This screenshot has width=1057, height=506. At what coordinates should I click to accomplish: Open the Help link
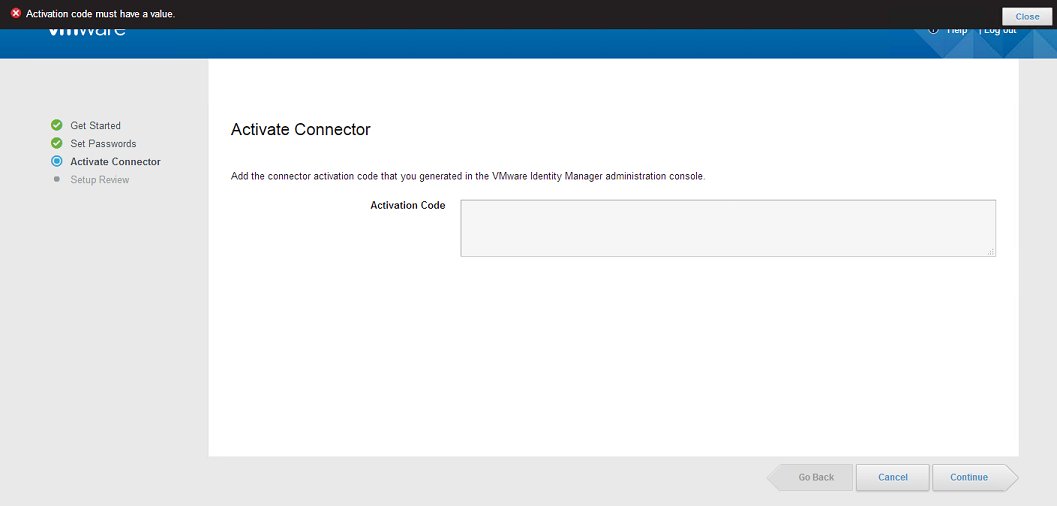tap(957, 31)
